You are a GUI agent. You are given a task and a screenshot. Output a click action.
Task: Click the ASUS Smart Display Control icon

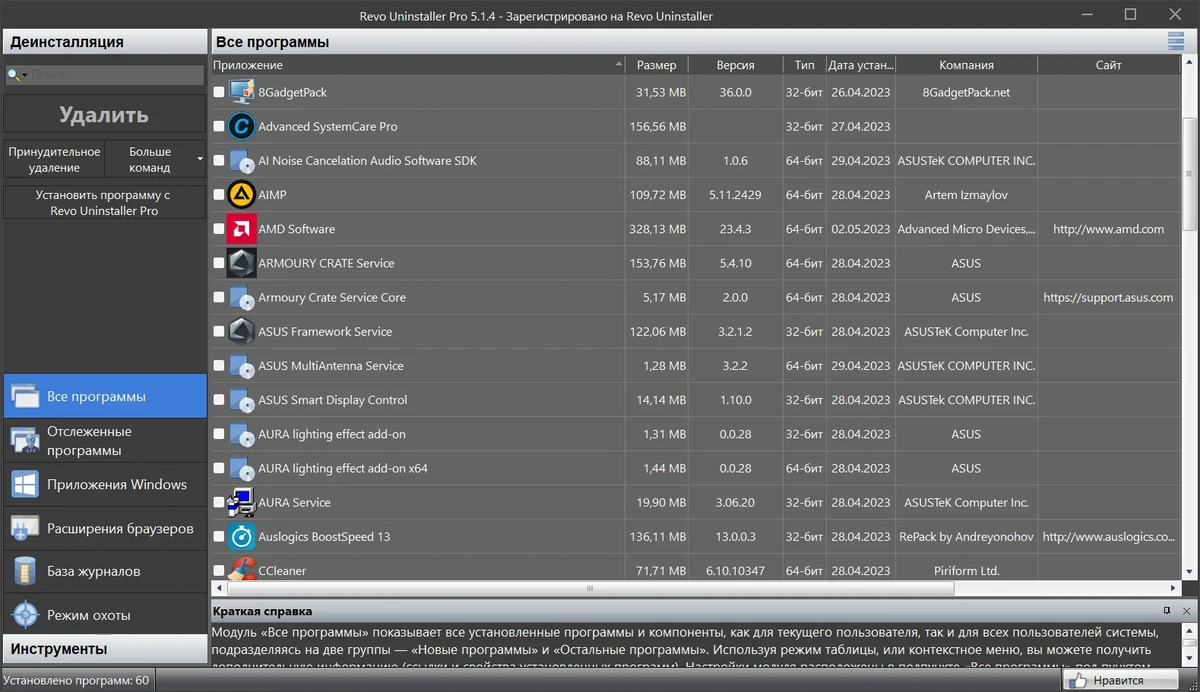coord(241,400)
